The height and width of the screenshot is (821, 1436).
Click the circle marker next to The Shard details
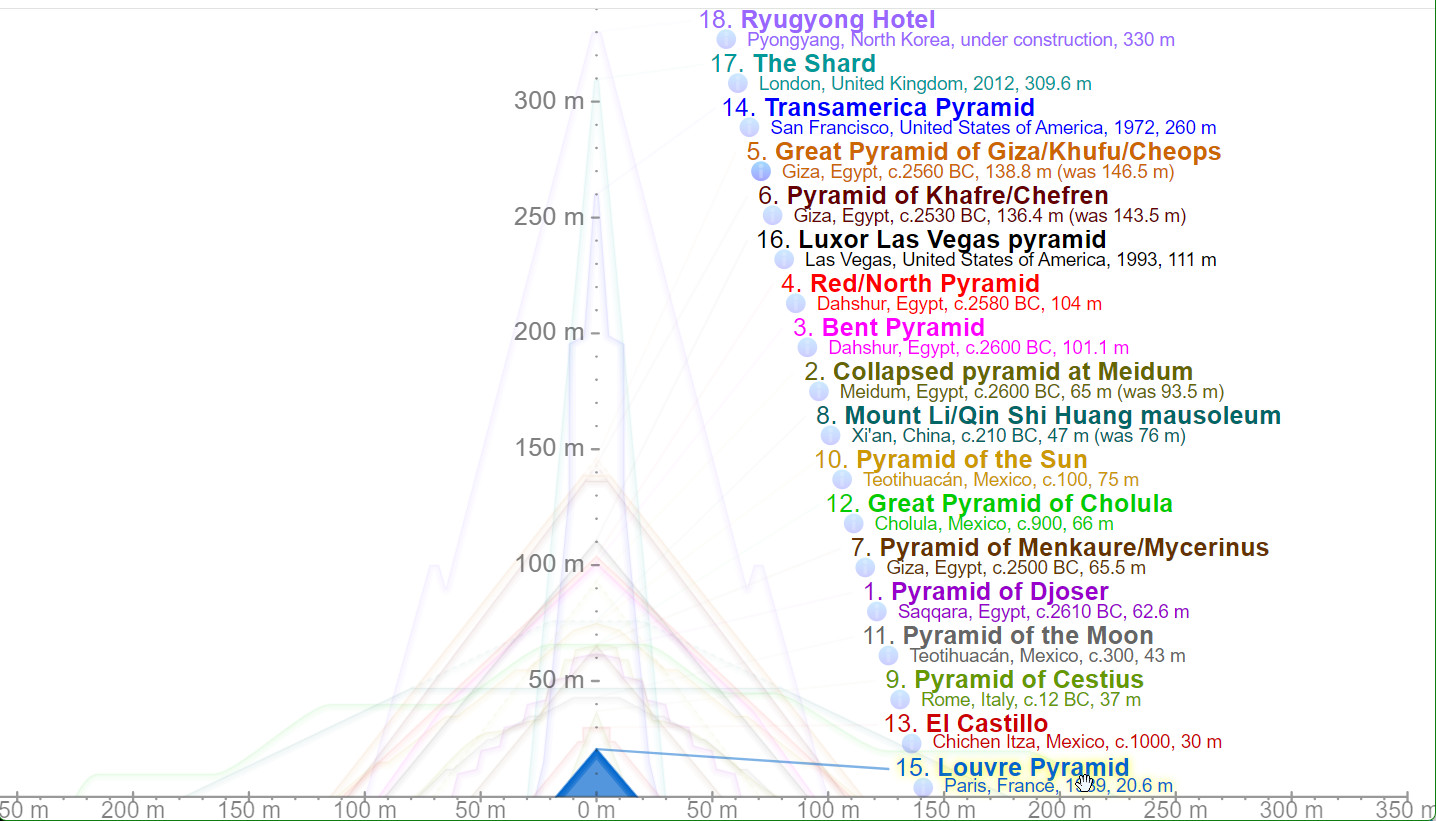point(738,84)
